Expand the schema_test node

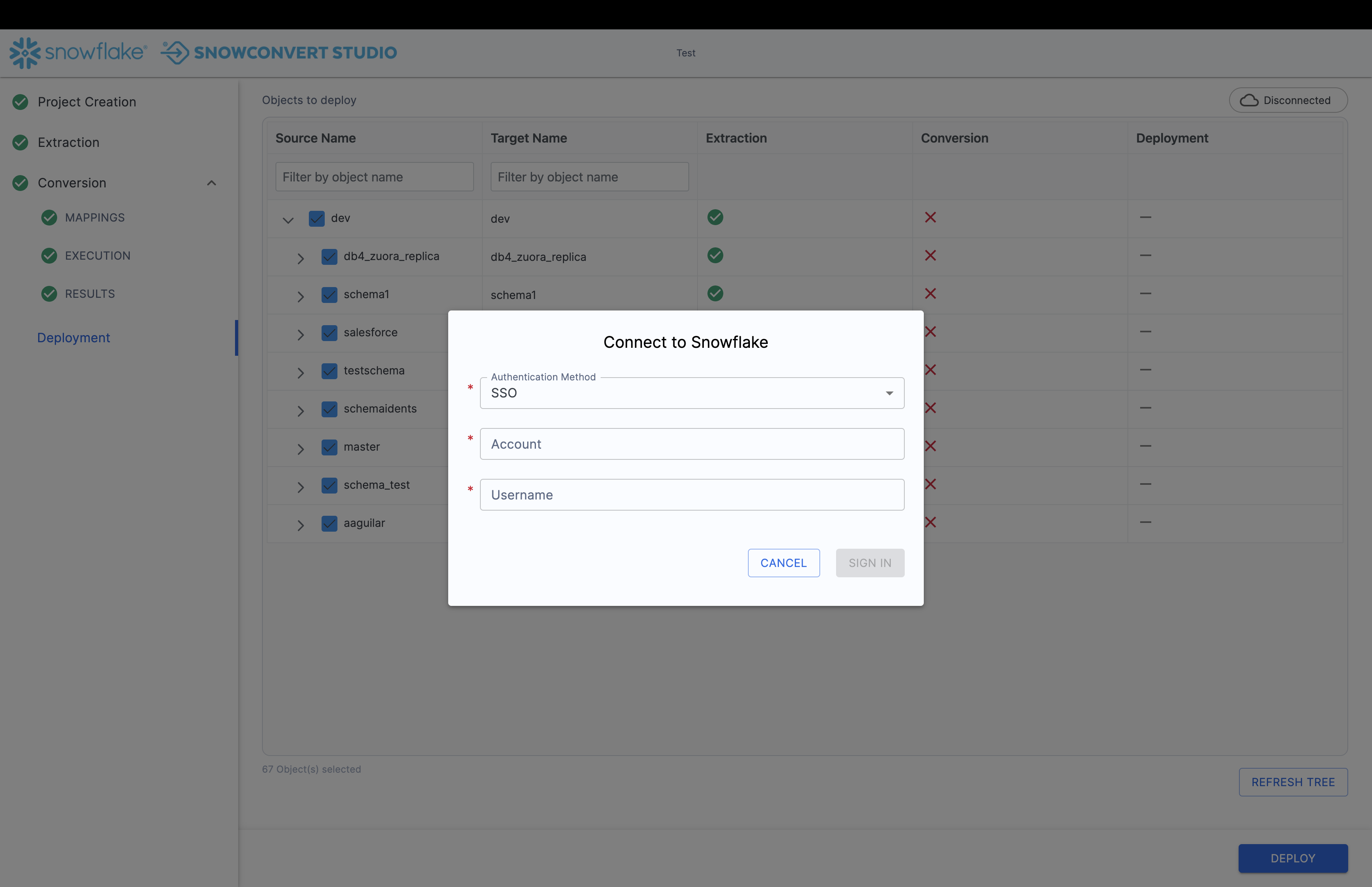click(x=301, y=487)
